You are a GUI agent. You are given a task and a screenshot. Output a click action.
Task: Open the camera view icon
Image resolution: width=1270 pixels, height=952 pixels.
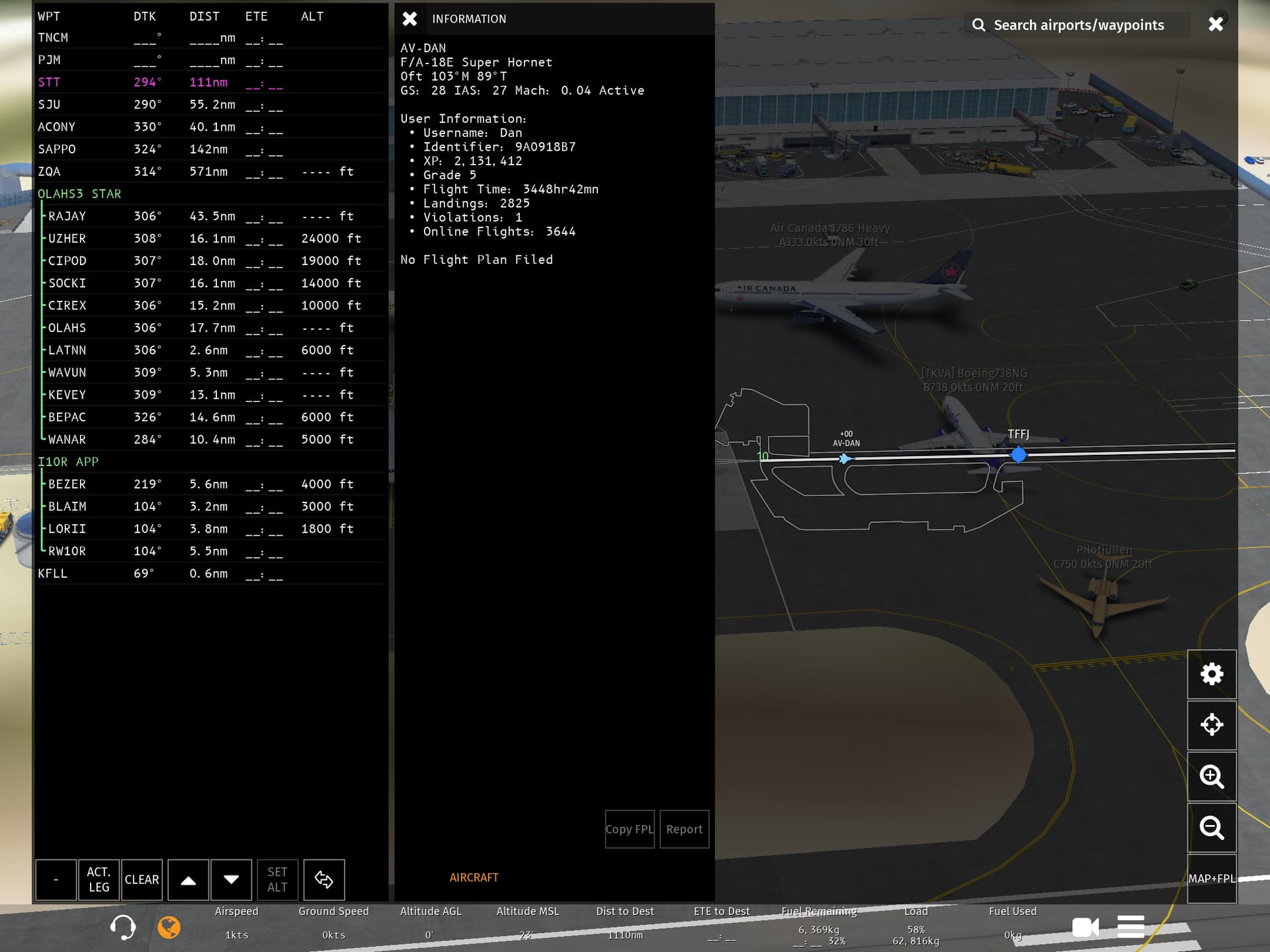point(1085,927)
